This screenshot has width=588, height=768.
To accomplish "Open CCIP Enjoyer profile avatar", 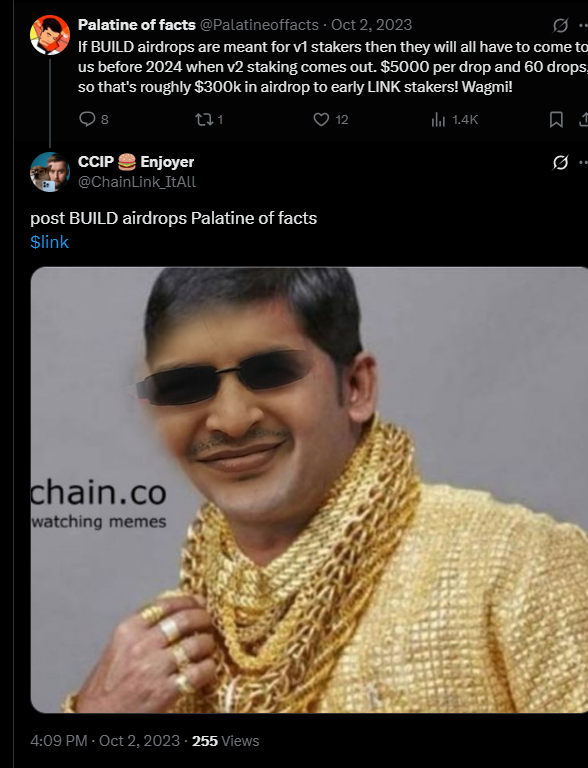I will [49, 172].
